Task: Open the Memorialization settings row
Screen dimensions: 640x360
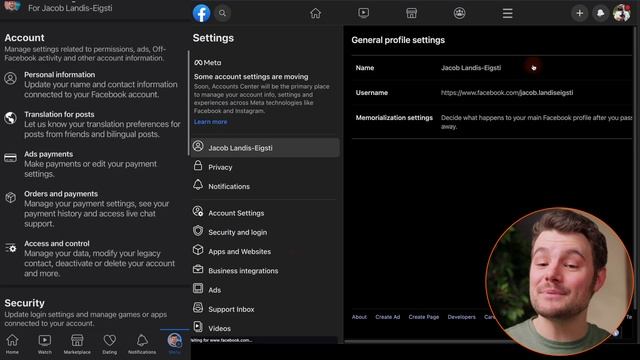Action: click(x=492, y=122)
